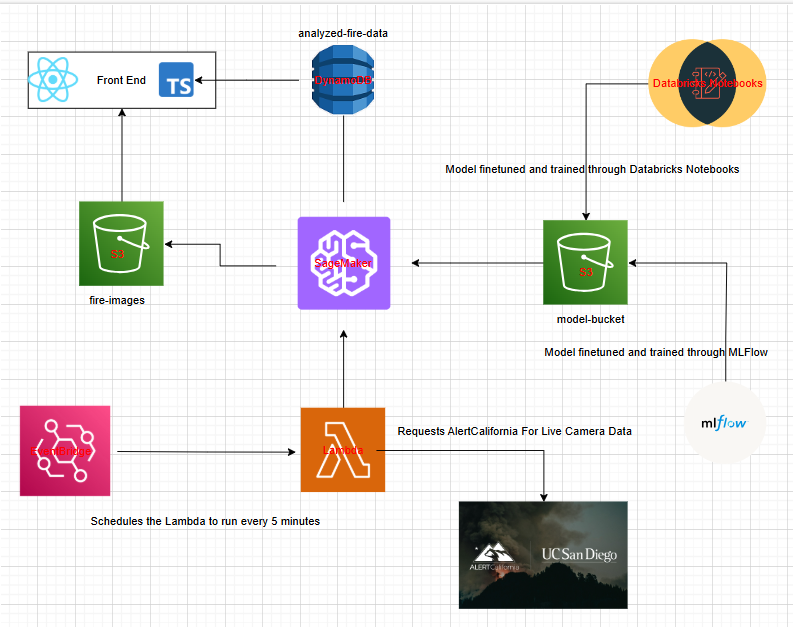Screen dimensions: 793x627
Task: Click the Front End text label
Action: tap(121, 80)
